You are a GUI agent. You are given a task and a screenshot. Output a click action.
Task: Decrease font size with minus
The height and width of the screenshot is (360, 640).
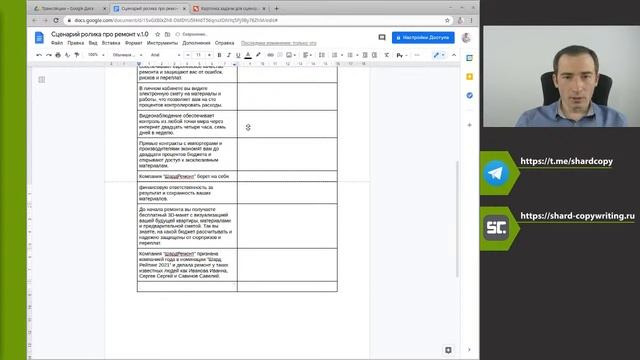click(x=188, y=55)
